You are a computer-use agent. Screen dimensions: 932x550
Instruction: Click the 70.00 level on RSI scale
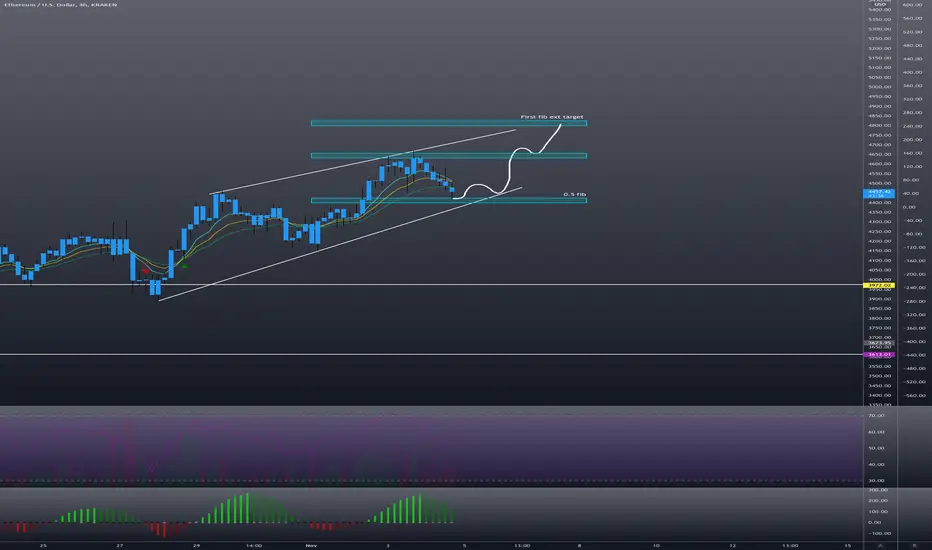876,416
